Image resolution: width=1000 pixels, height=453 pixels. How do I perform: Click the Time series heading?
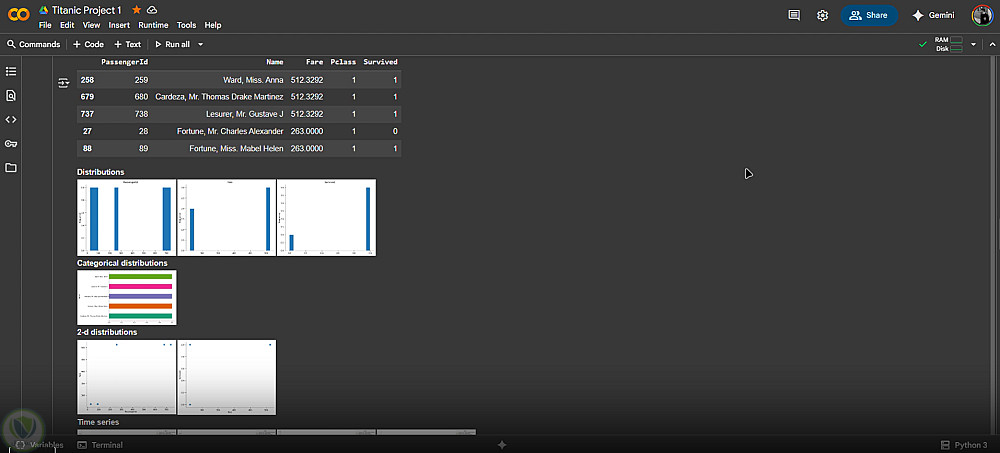click(98, 422)
